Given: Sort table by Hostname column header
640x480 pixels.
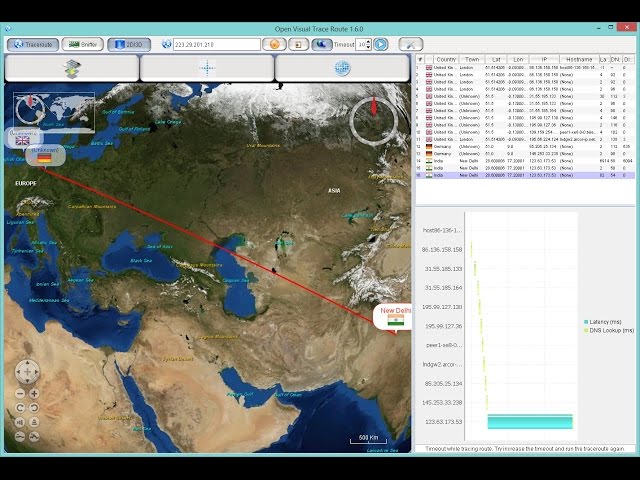Looking at the screenshot, I should (x=579, y=60).
